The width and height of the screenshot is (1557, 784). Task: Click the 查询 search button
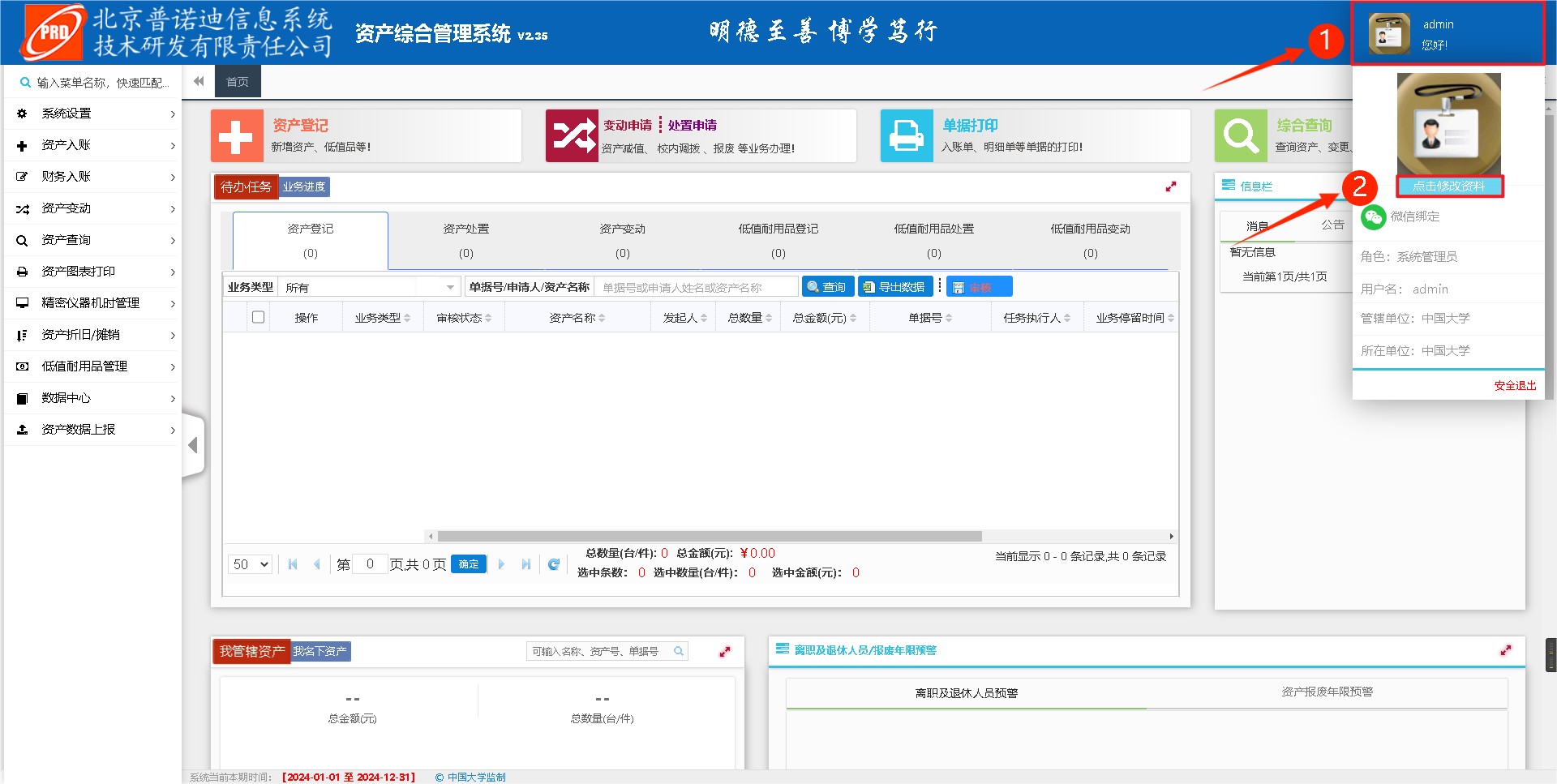[827, 287]
